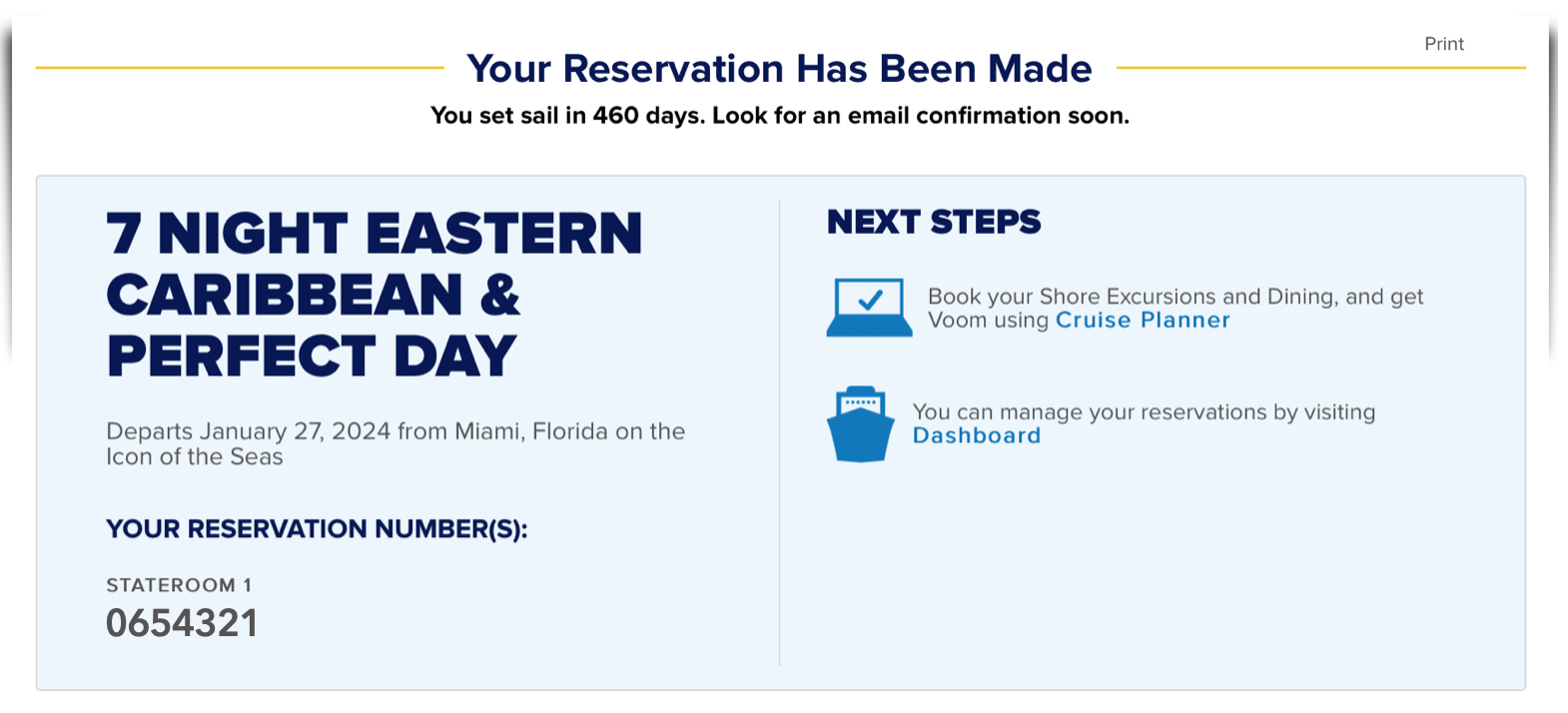The image size is (1568, 713).
Task: Click the Next Steps heading
Action: click(934, 222)
